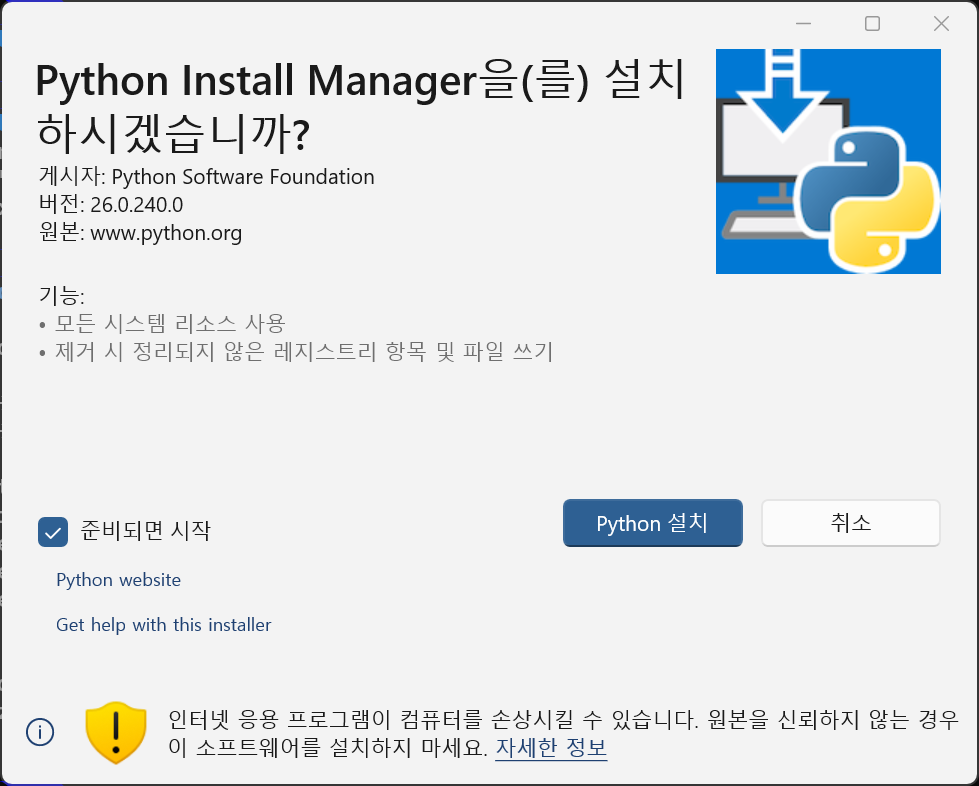Click the circled info icon
Screen dimensions: 979x786
[x=40, y=732]
